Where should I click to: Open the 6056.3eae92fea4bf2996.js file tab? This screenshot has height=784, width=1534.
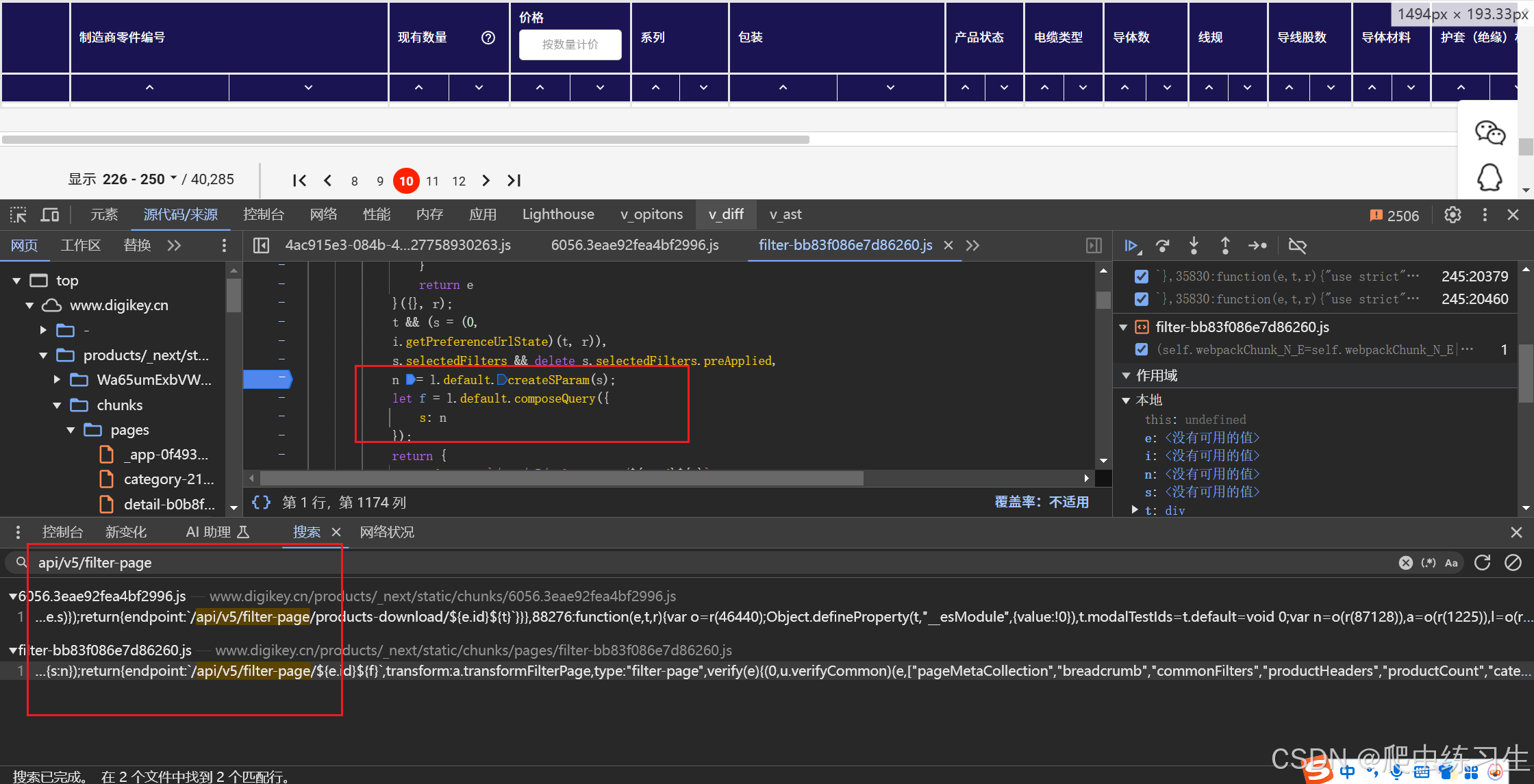pyautogui.click(x=634, y=245)
